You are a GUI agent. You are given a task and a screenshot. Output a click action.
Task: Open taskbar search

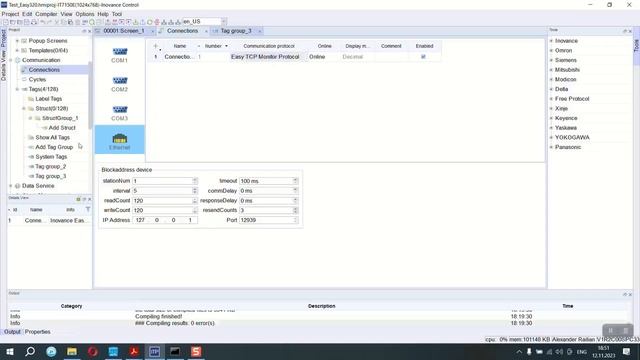coord(30,351)
